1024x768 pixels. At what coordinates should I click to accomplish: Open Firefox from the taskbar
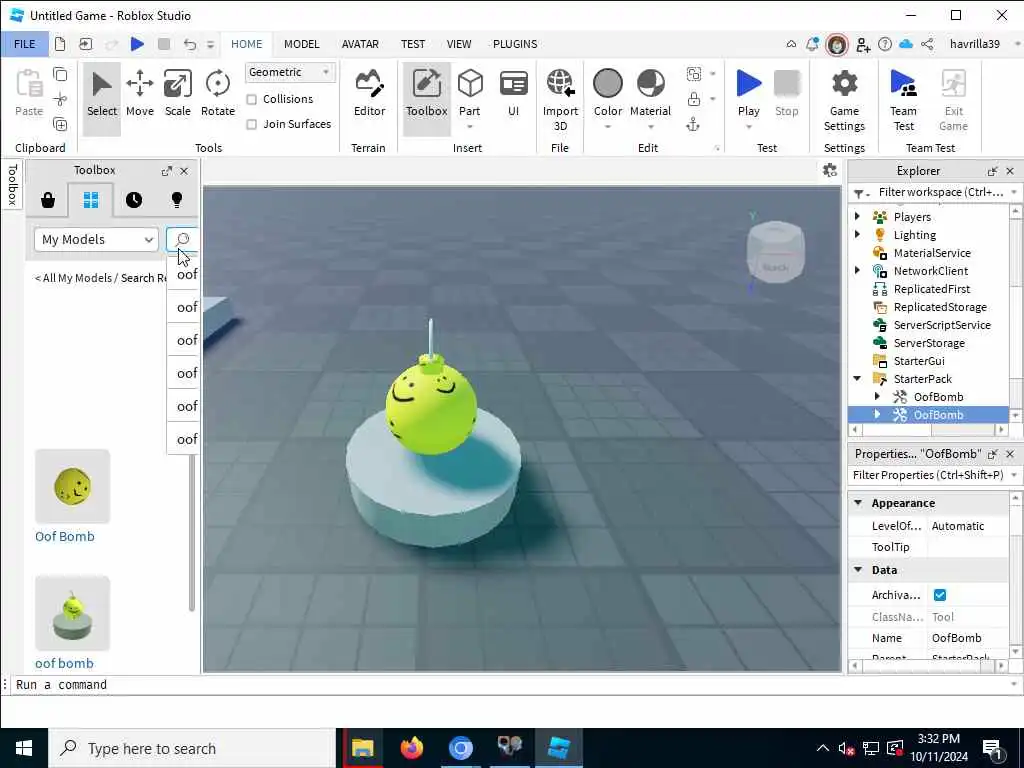tap(411, 748)
